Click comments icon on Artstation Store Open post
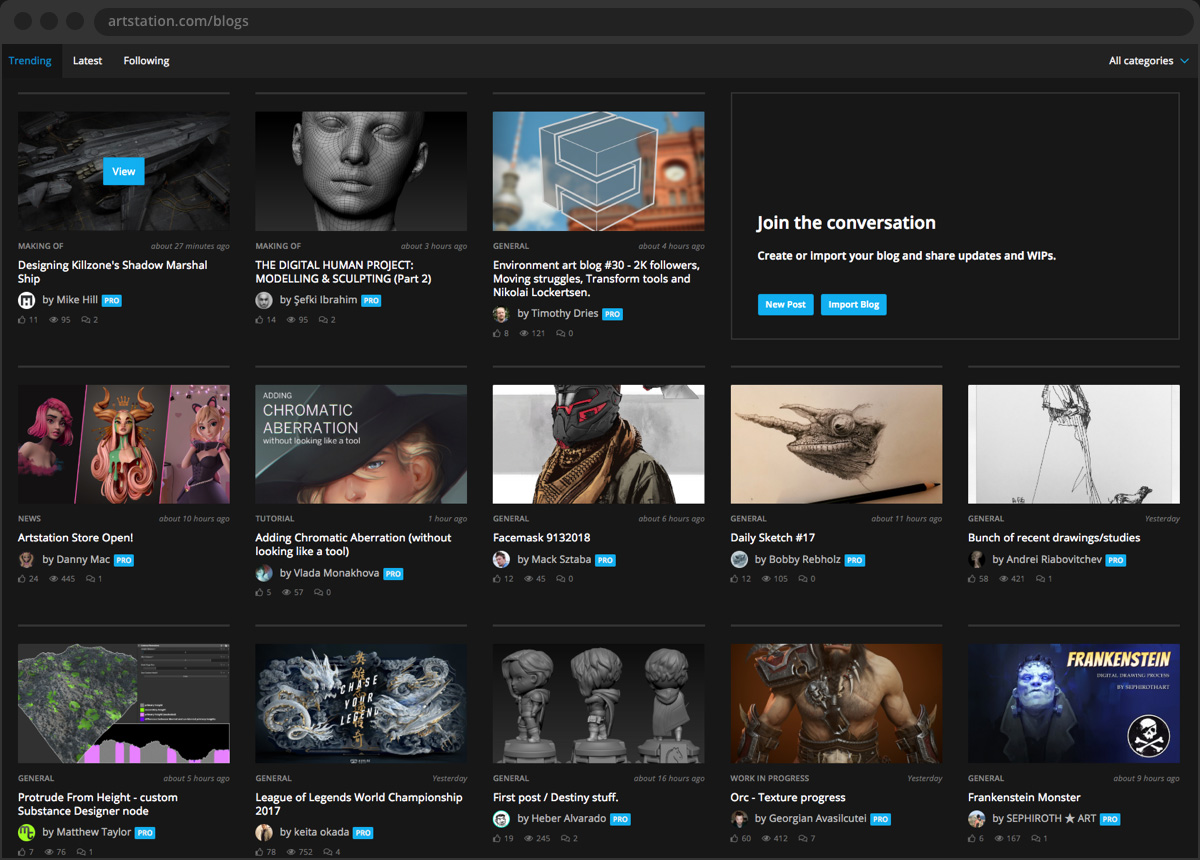 click(x=89, y=579)
